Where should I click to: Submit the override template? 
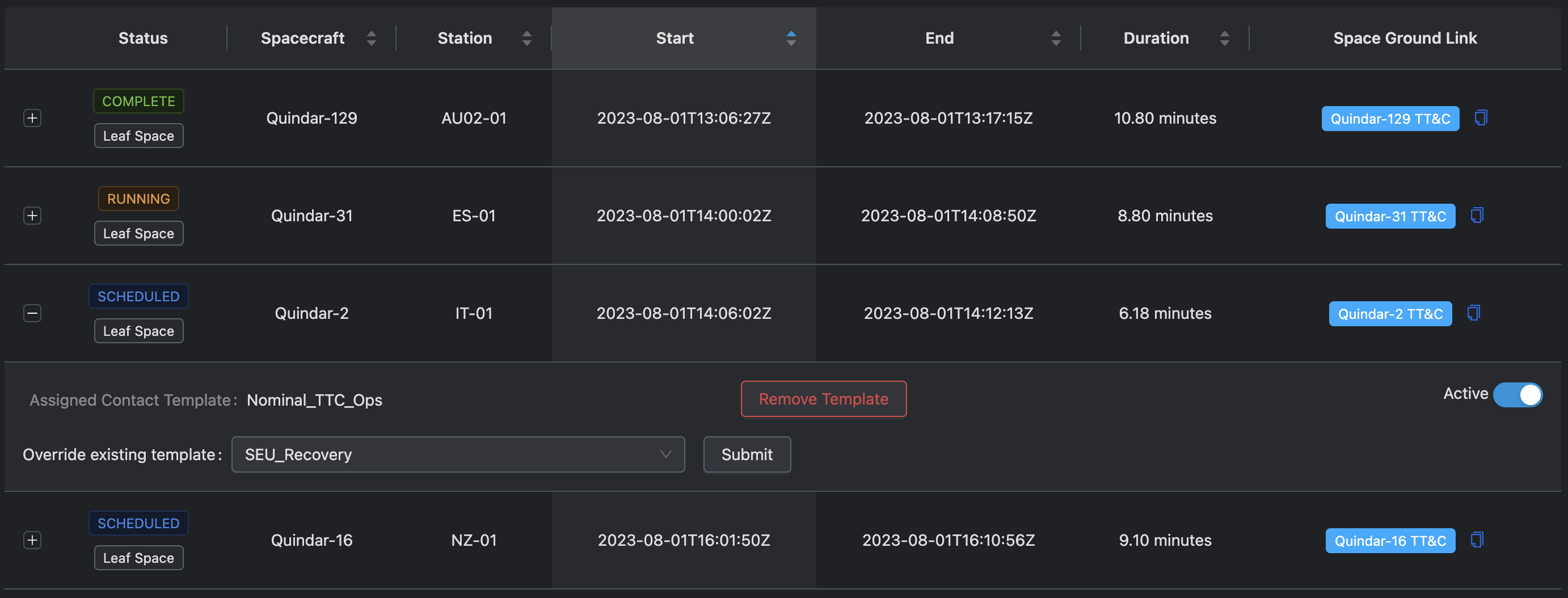[747, 454]
